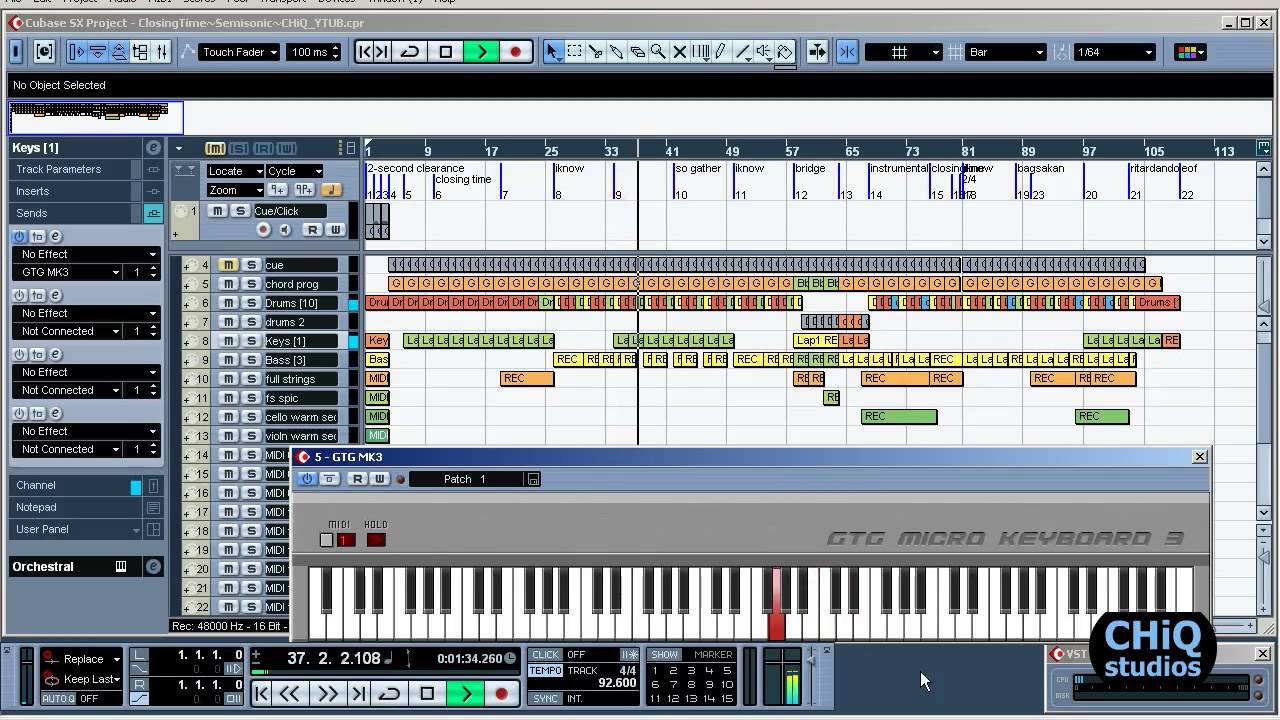Select the Mute X tool
This screenshot has width=1280, height=720.
pos(679,52)
